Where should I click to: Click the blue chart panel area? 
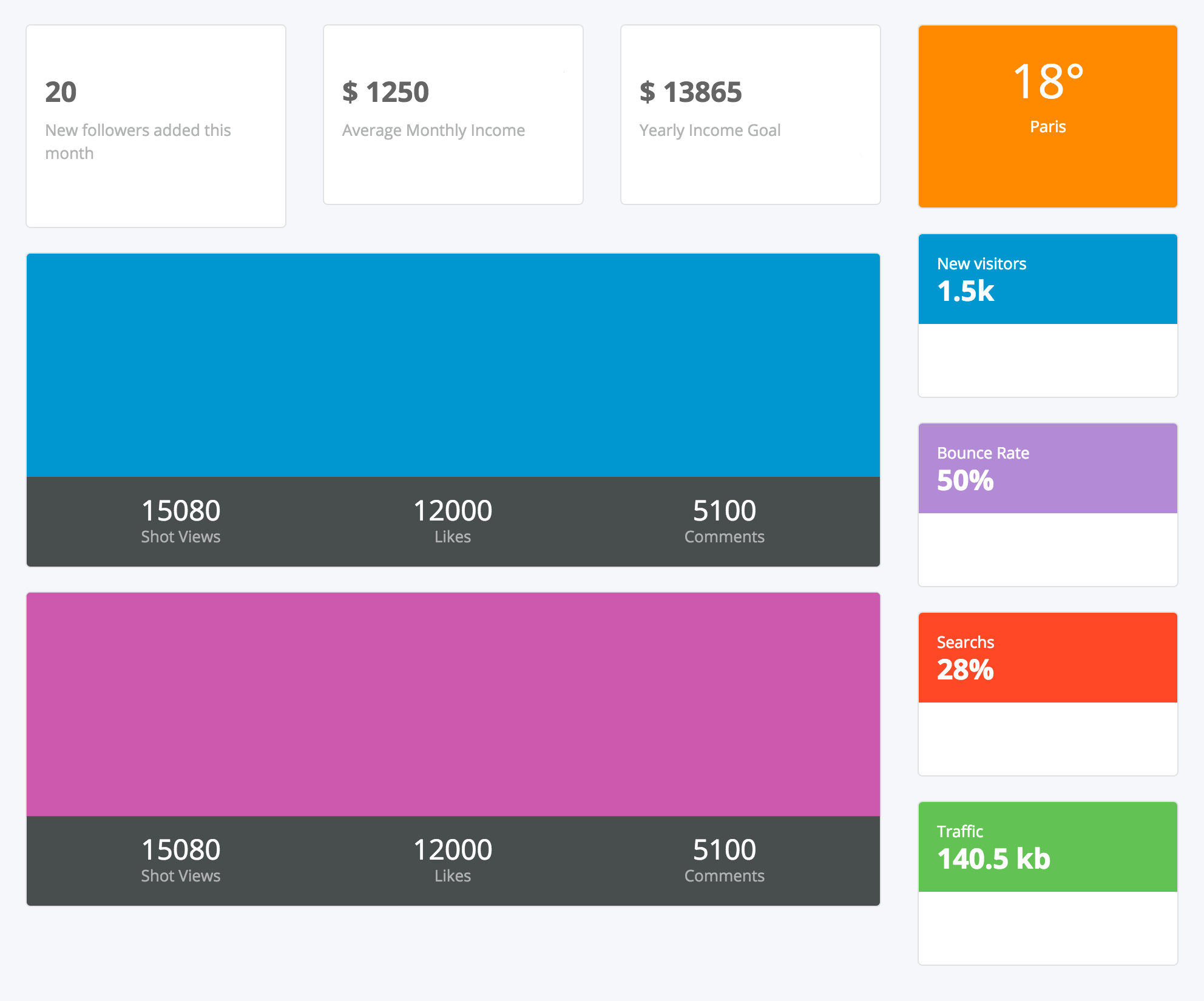coord(453,365)
